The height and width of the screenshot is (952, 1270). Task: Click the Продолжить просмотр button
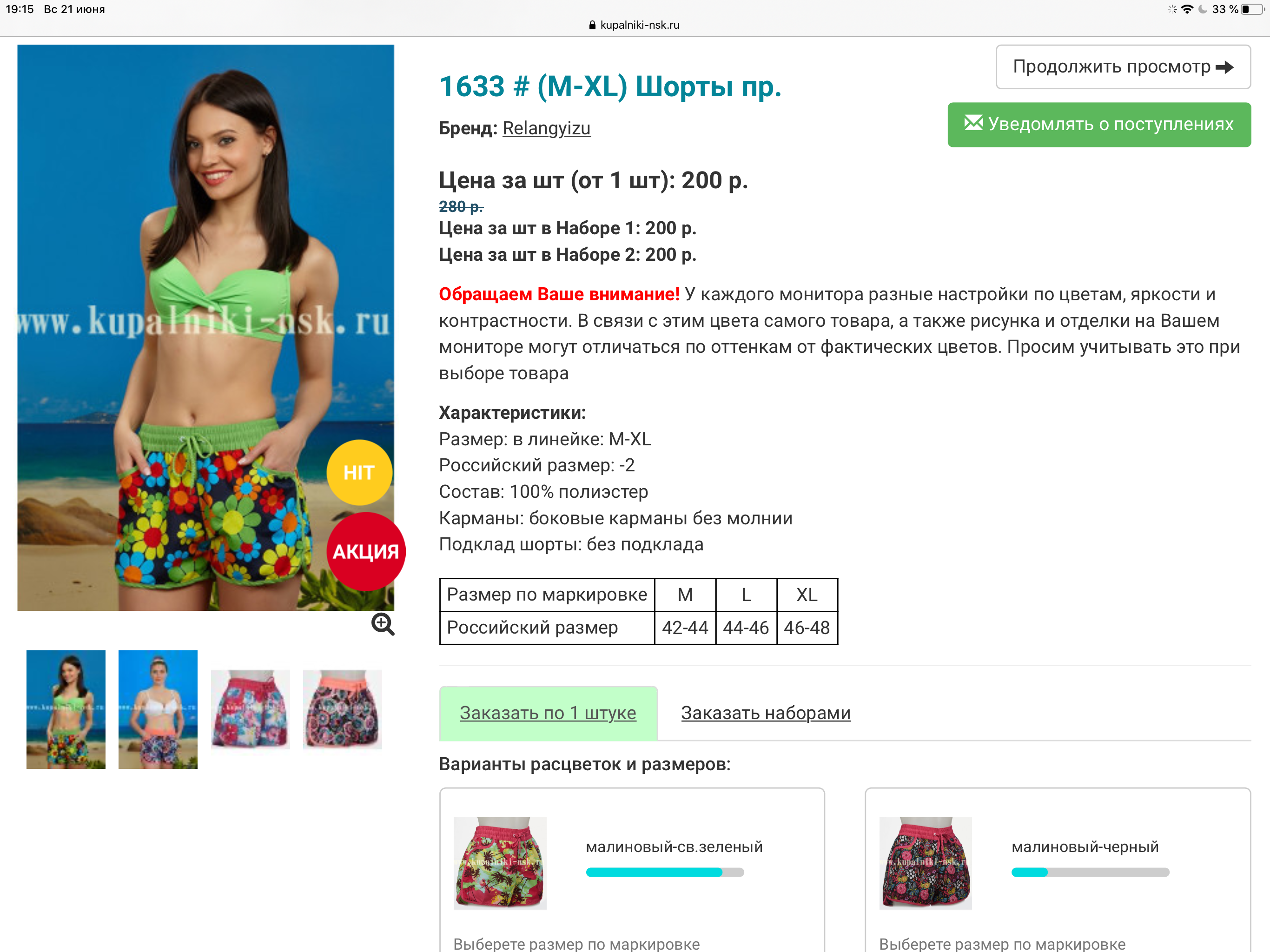click(1123, 67)
